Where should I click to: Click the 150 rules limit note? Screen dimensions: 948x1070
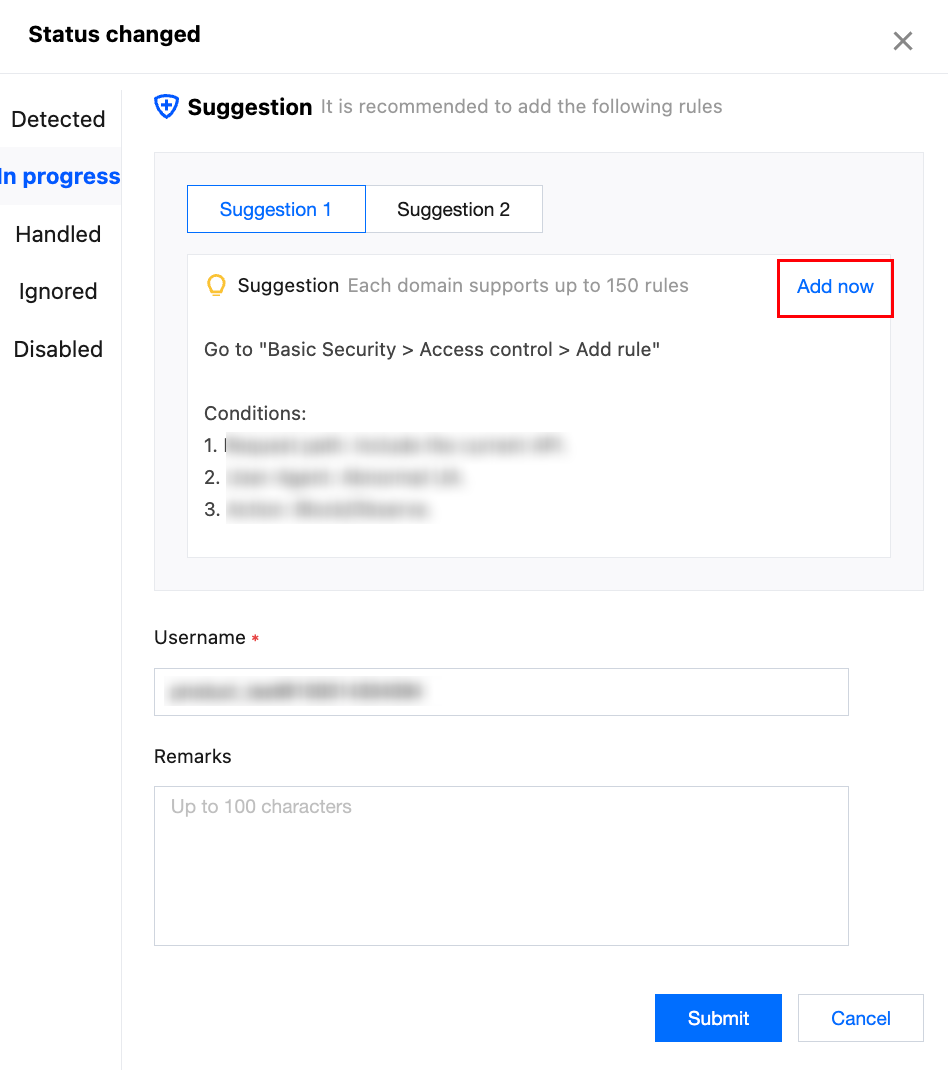click(518, 286)
